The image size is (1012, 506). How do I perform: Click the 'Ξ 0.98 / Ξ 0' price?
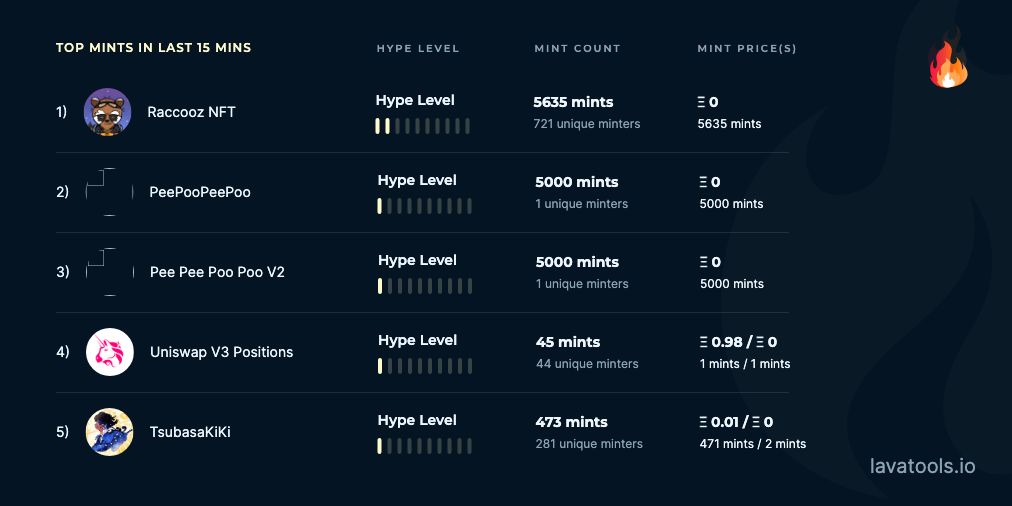tap(738, 342)
